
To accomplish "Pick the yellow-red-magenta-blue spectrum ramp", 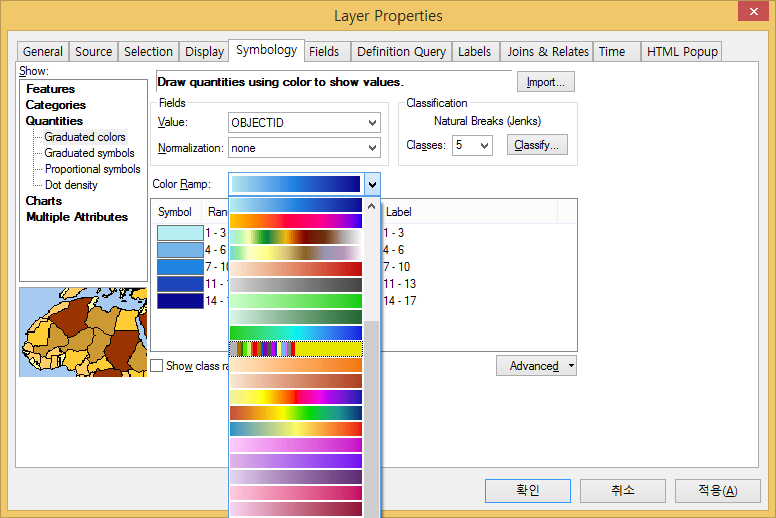I will [x=296, y=397].
